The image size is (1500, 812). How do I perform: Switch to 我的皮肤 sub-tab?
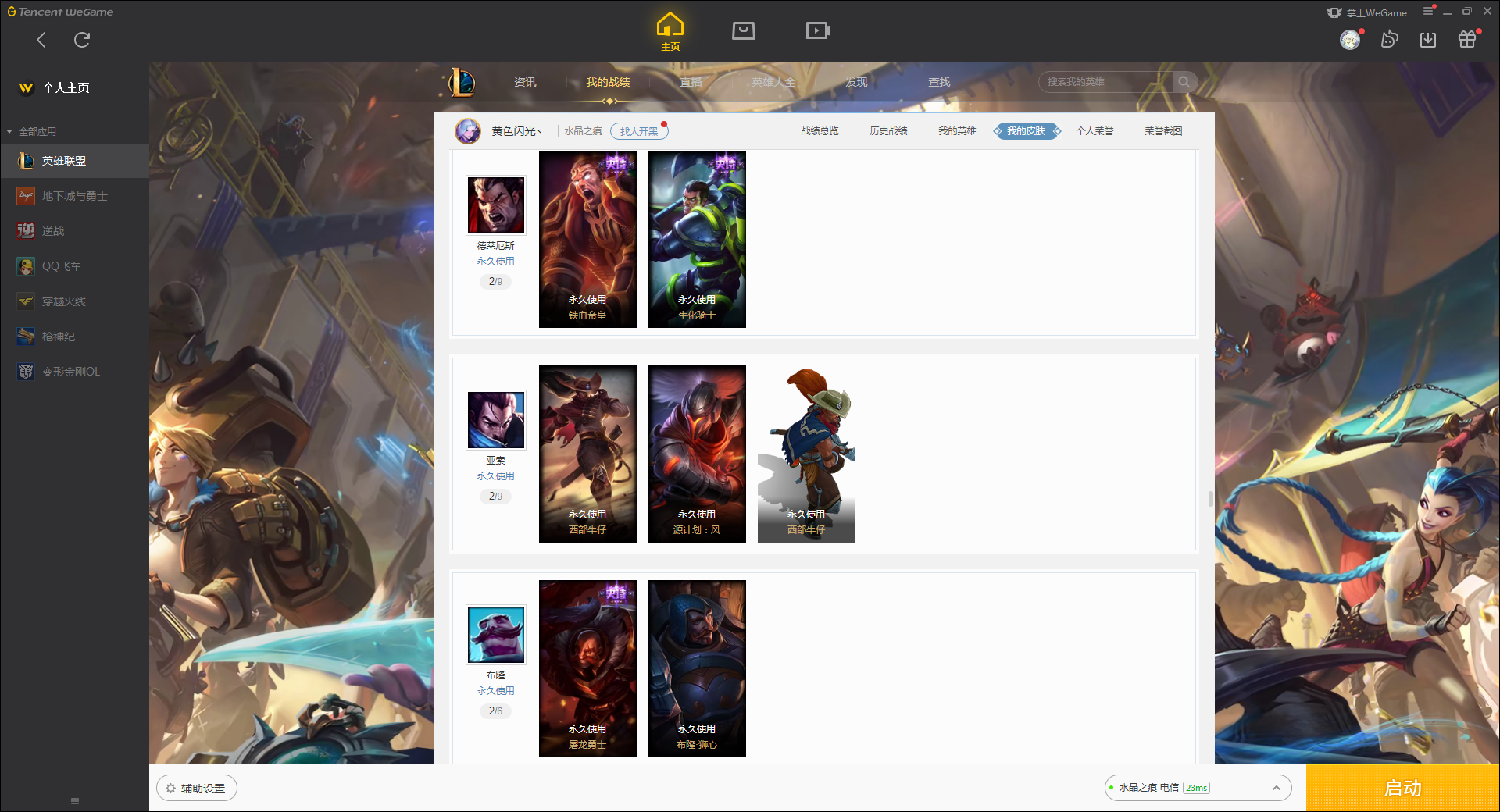[x=1026, y=131]
